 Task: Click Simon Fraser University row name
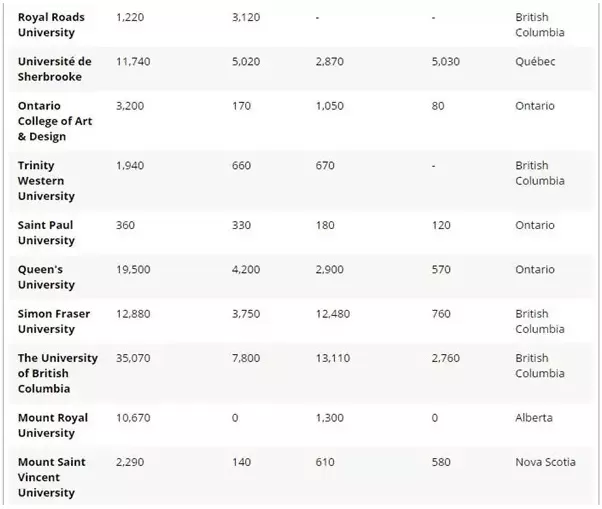pyautogui.click(x=54, y=321)
